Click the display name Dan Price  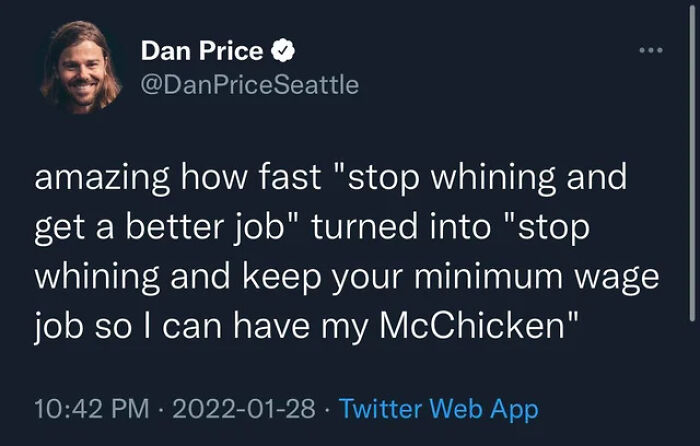tap(202, 50)
